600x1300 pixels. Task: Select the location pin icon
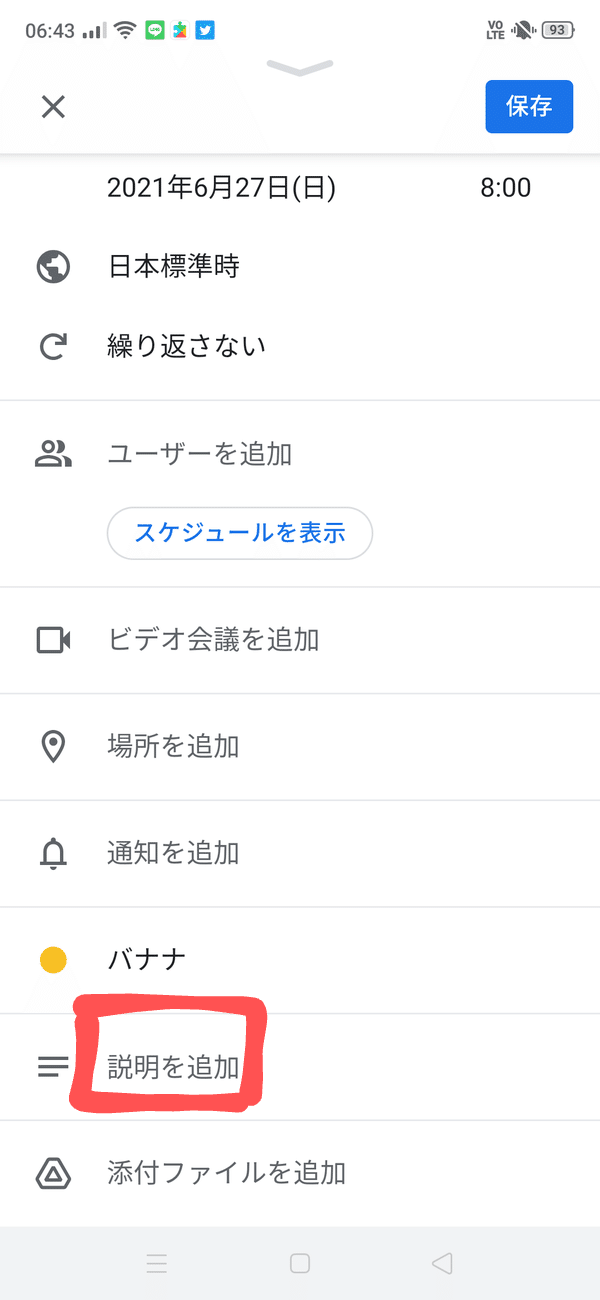(x=52, y=747)
